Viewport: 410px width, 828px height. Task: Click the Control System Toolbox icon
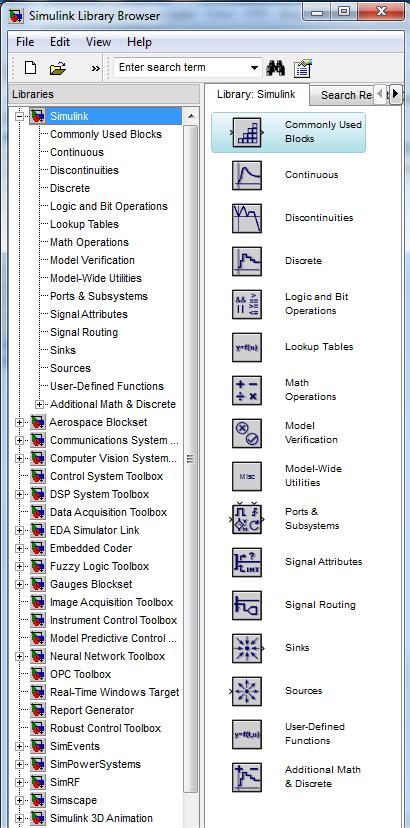[x=38, y=476]
